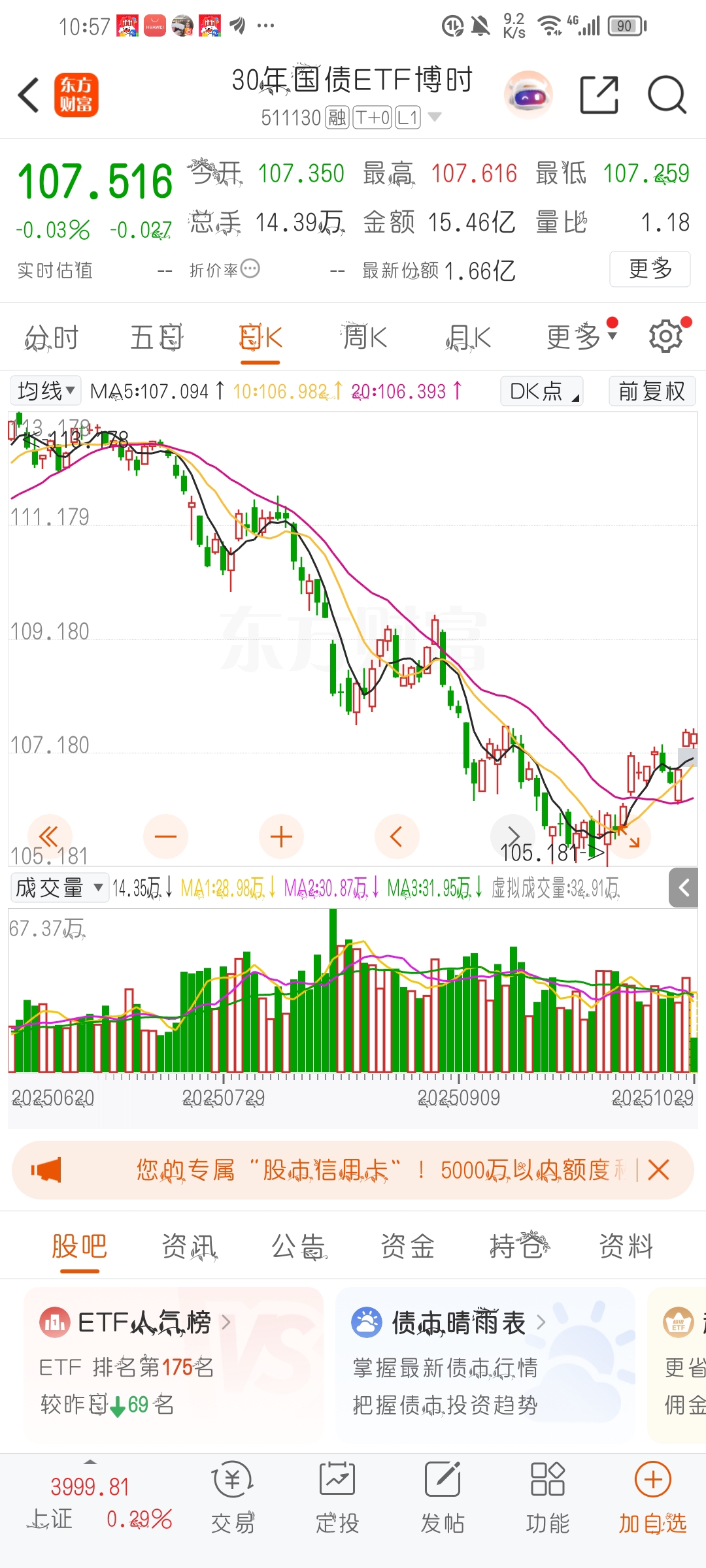Viewport: 706px width, 1568px height.
Task: Tap the 债市晴雨表 weather icon
Action: (366, 1322)
